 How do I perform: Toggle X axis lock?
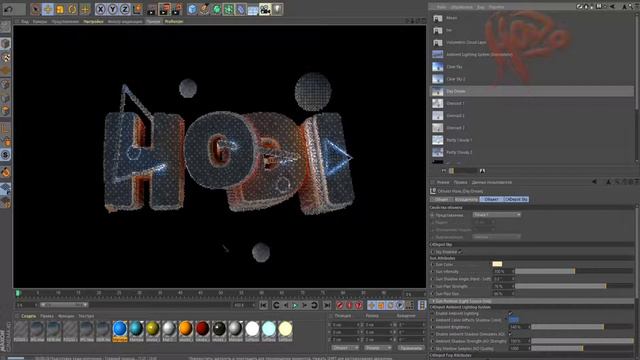click(x=100, y=9)
